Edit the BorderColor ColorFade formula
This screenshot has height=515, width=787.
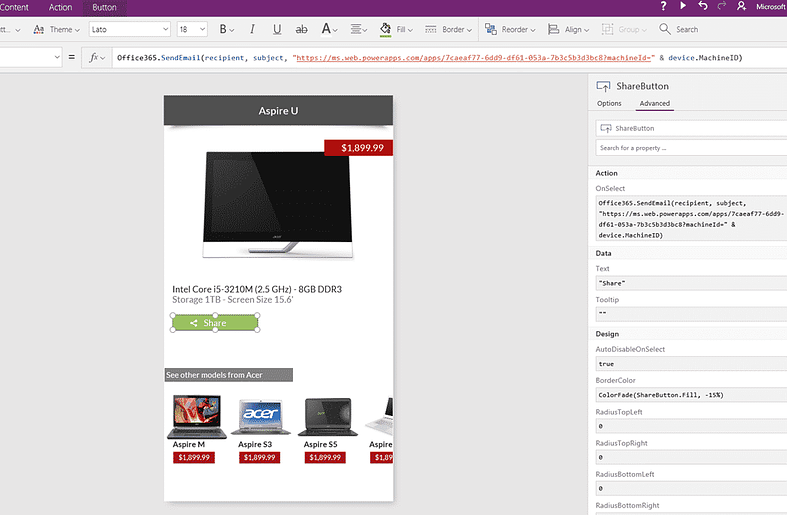691,395
